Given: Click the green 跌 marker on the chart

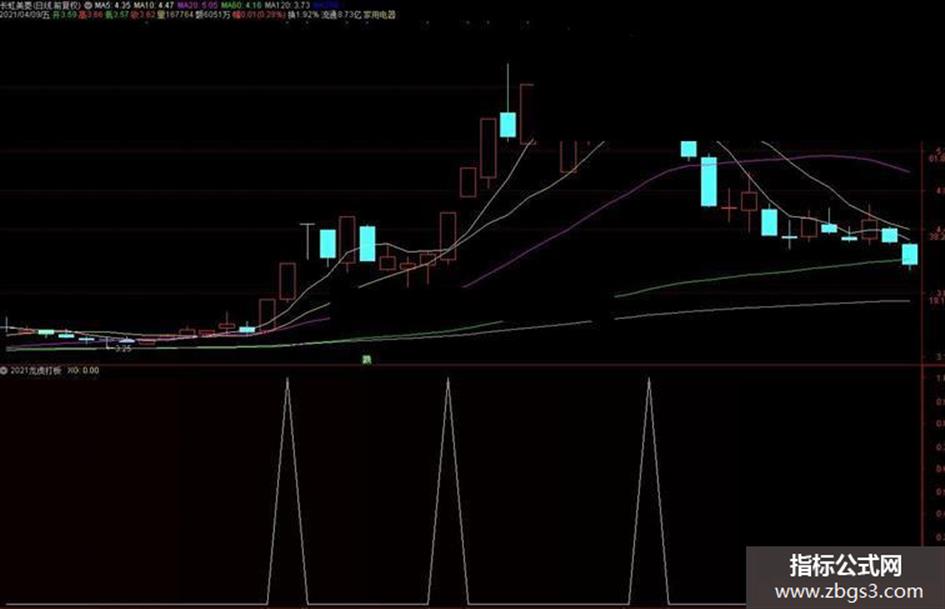Looking at the screenshot, I should 366,359.
